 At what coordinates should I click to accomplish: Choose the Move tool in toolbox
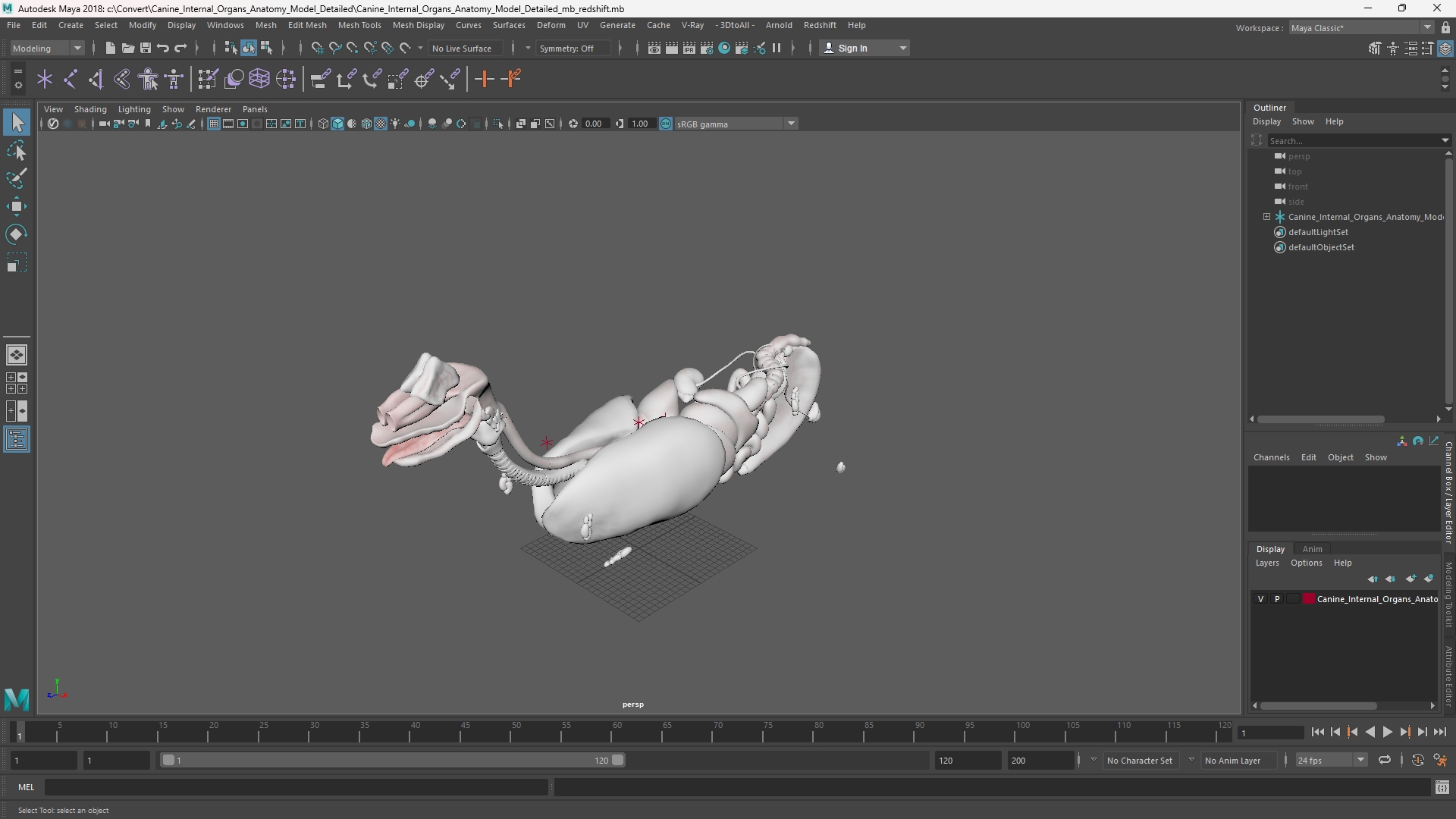point(17,206)
